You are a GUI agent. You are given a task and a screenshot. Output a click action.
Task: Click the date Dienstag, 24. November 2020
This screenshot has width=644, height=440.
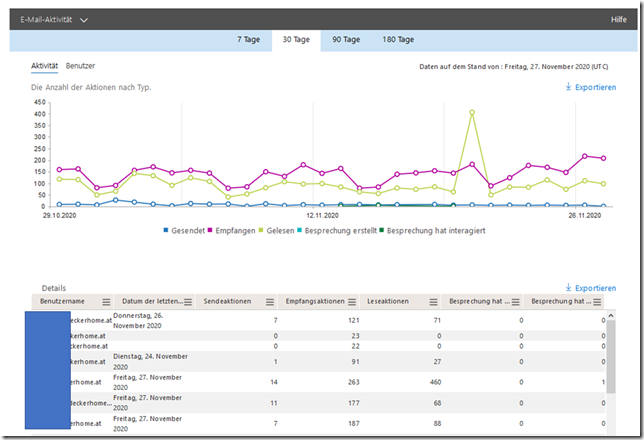pyautogui.click(x=150, y=362)
